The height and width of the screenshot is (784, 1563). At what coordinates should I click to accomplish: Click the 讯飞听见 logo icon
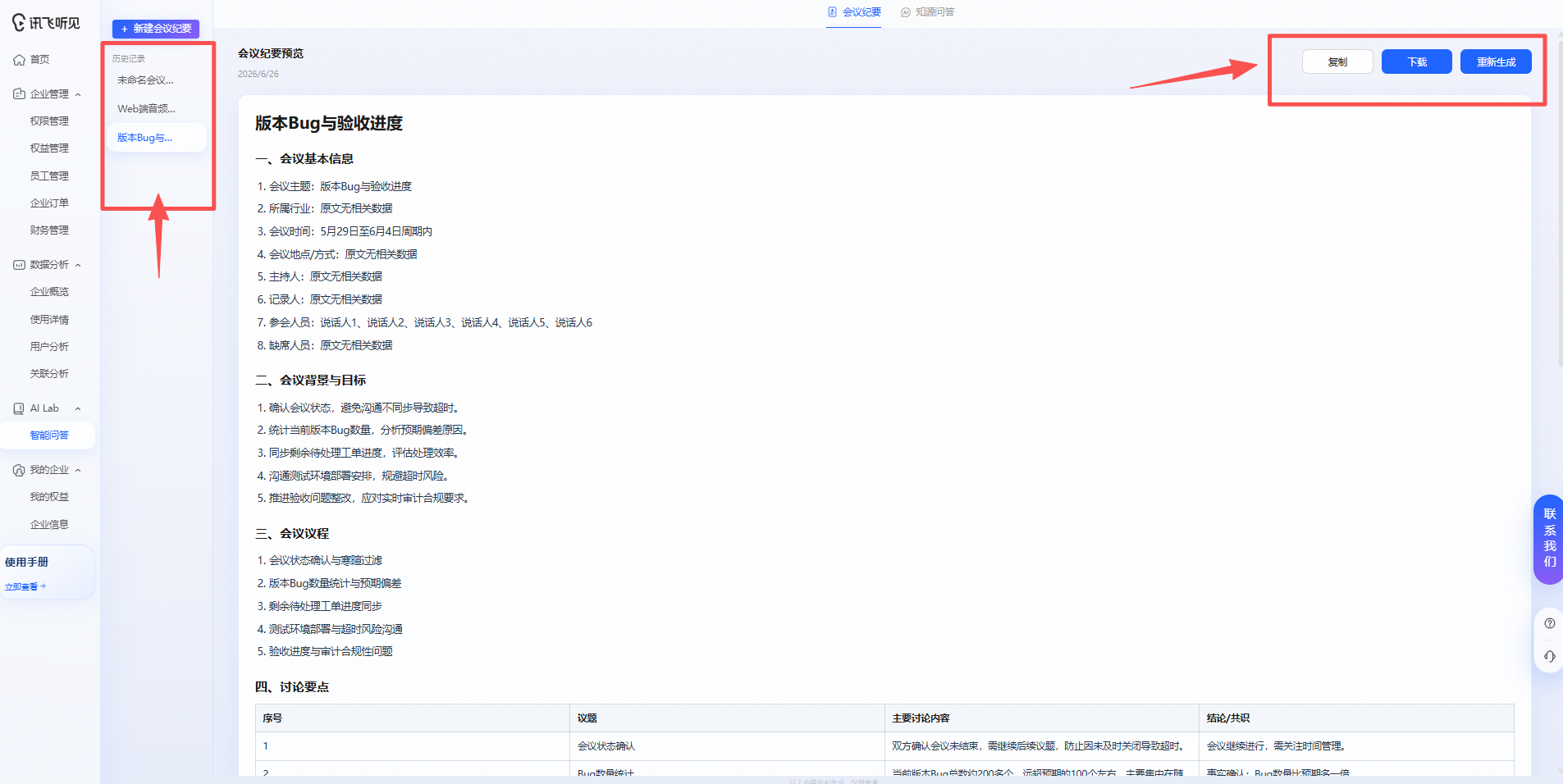coord(19,22)
